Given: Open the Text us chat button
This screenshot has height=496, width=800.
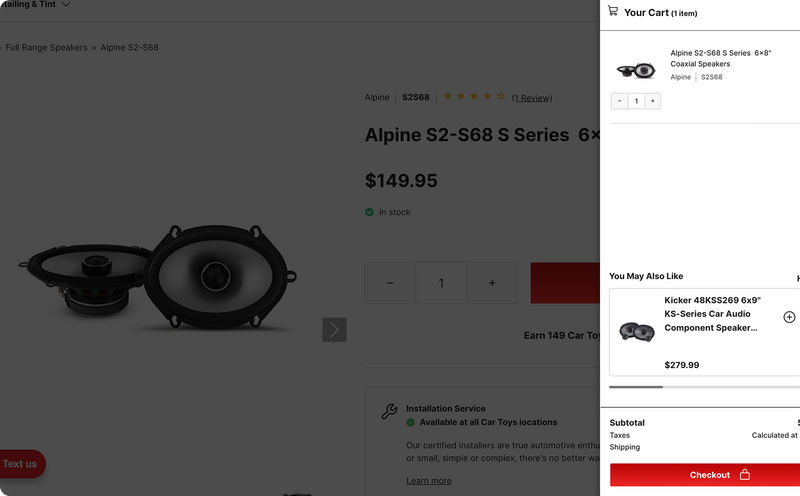Looking at the screenshot, I should (20, 464).
